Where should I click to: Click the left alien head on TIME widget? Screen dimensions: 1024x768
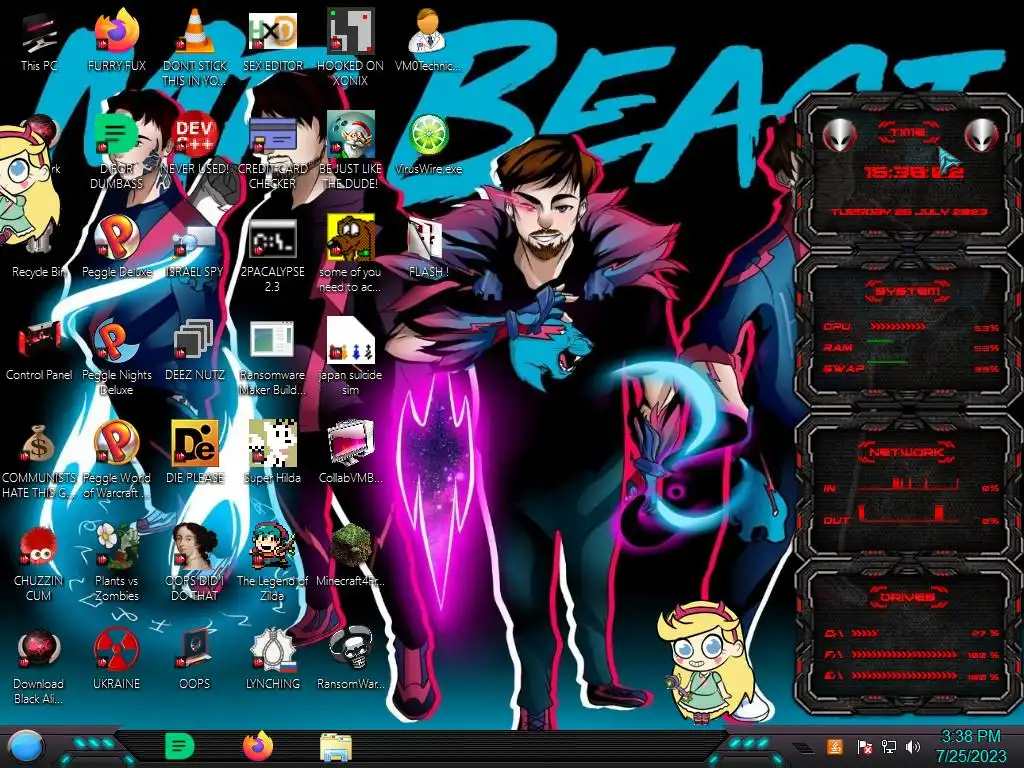click(839, 136)
